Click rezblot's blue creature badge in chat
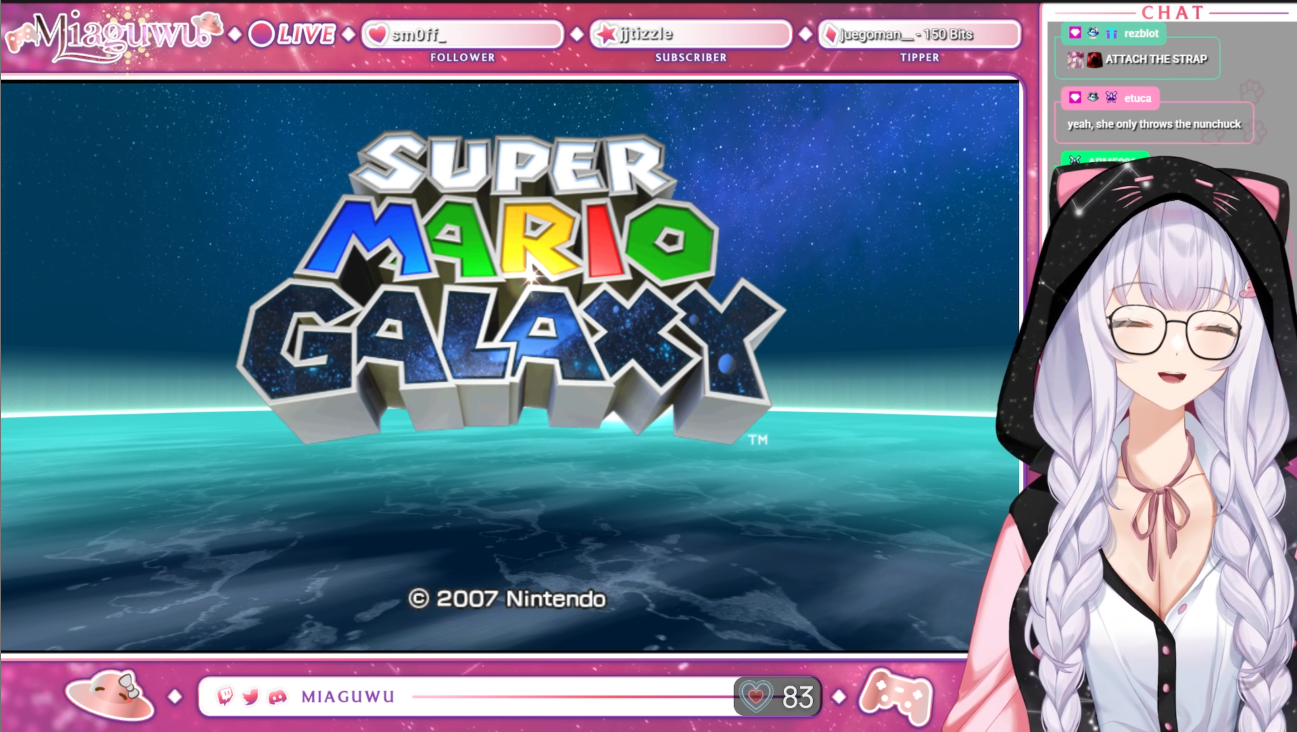This screenshot has width=1297, height=732. coord(1093,33)
